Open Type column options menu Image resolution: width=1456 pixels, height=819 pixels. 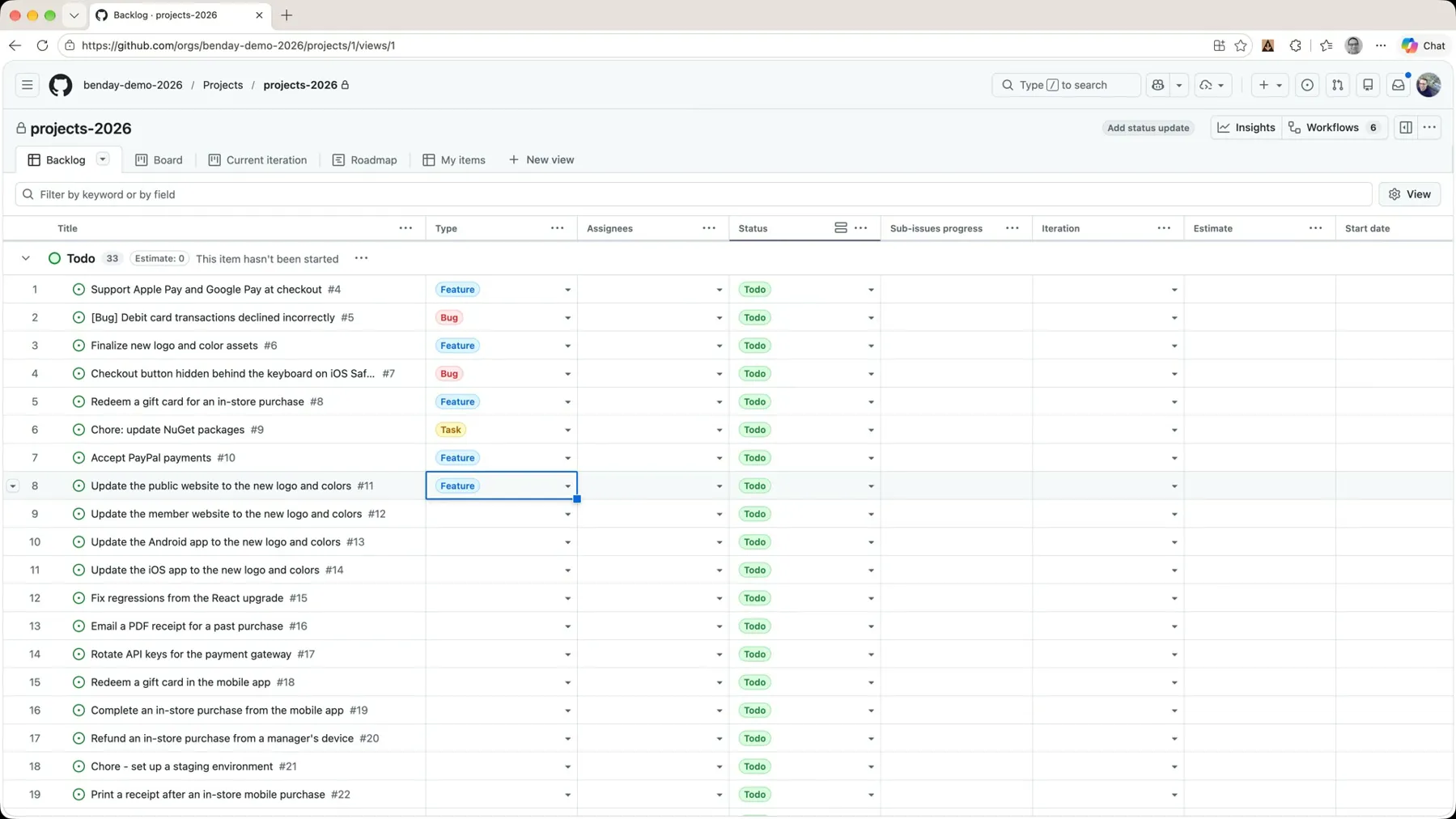[x=557, y=228]
